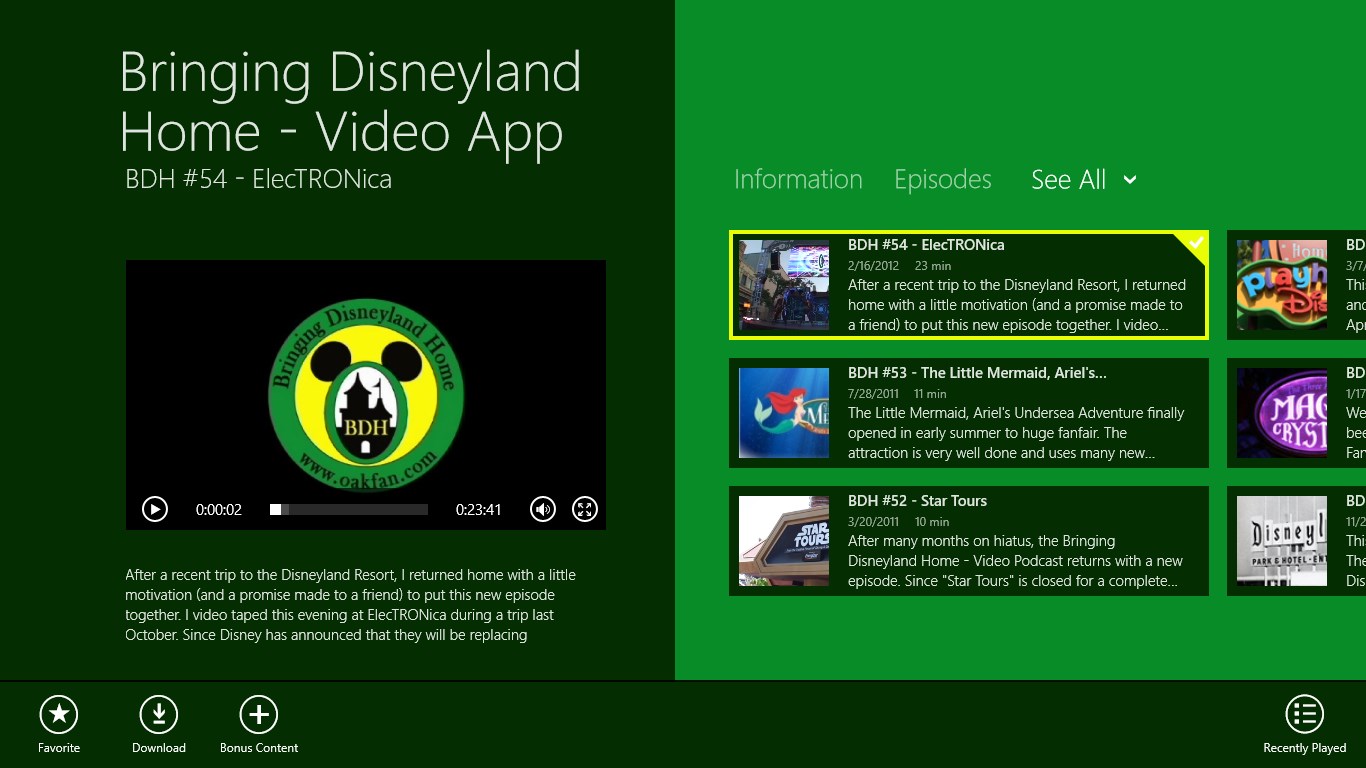Click the 3/20/2011 date on BDH #52
Image resolution: width=1366 pixels, height=768 pixels.
873,522
